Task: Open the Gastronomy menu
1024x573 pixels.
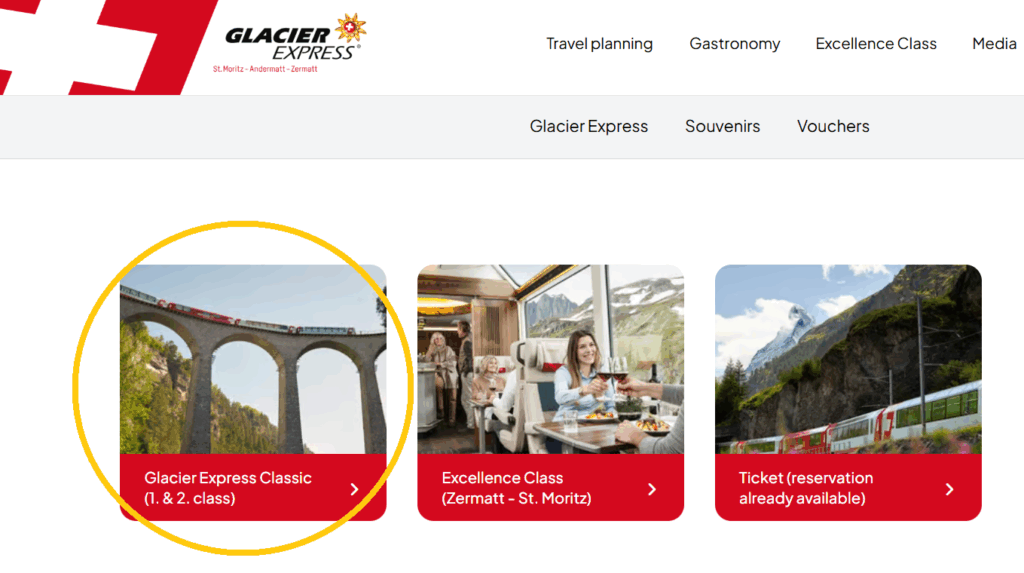Action: (735, 44)
